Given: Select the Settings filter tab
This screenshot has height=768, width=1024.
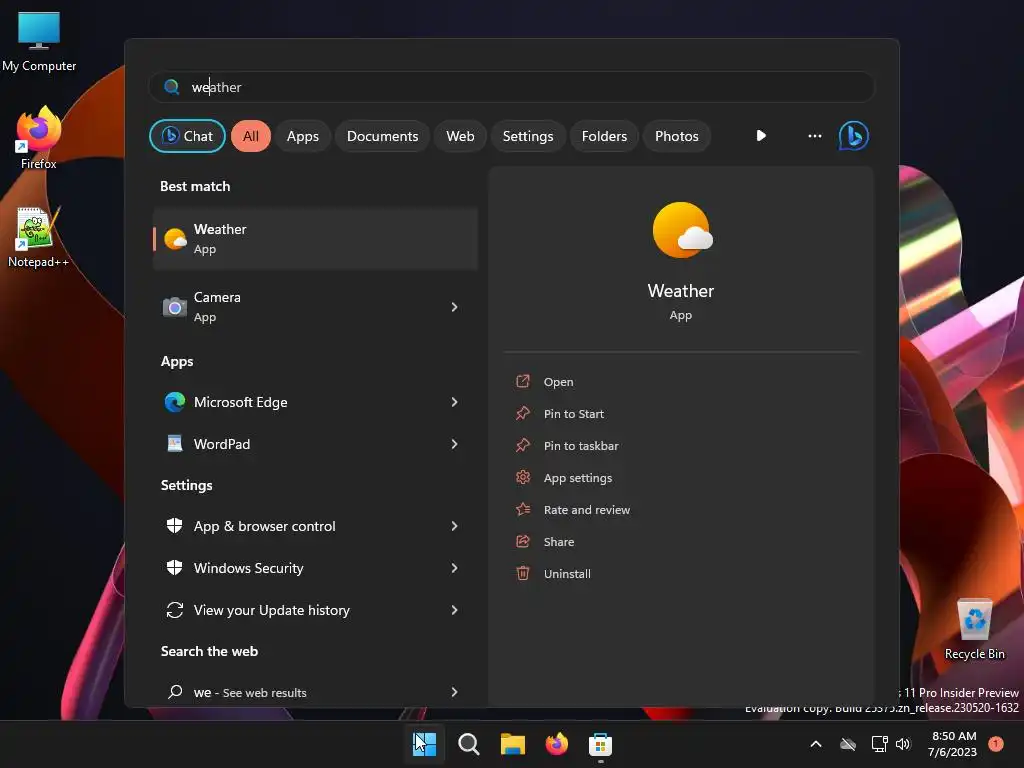Looking at the screenshot, I should tap(528, 136).
